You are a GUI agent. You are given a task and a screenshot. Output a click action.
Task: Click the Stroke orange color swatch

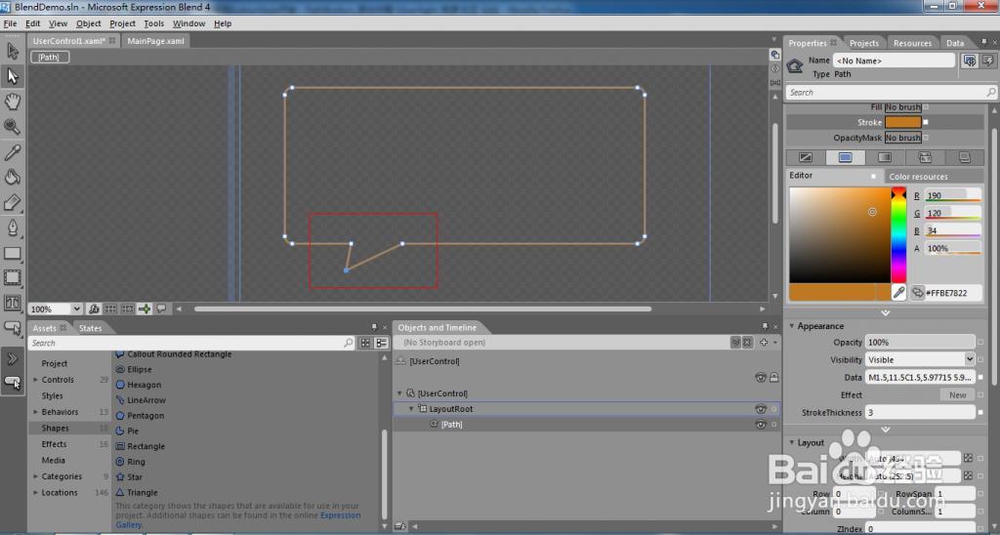click(x=902, y=122)
